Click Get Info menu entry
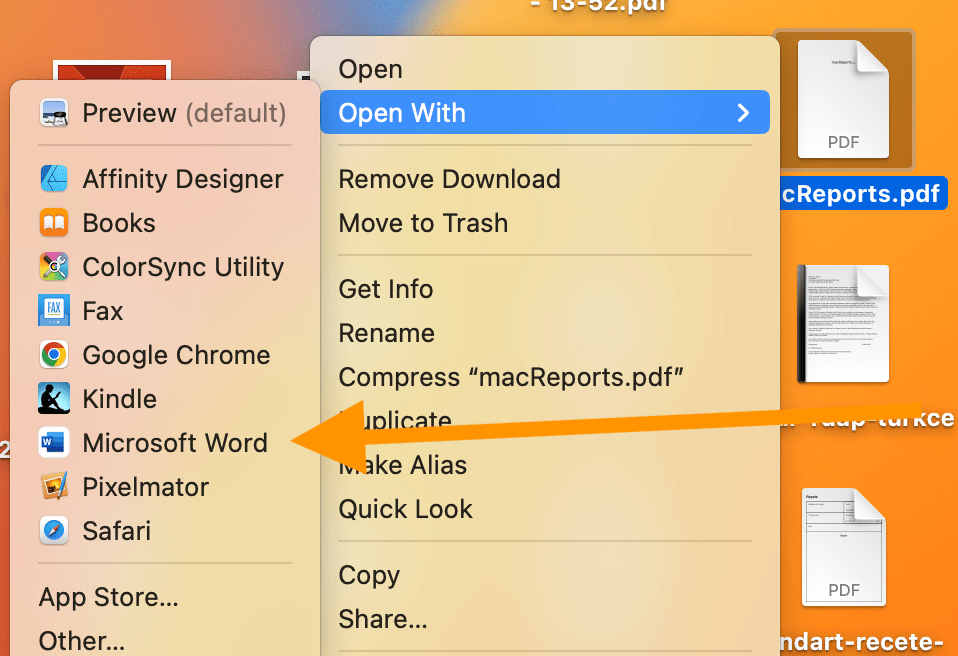Image resolution: width=958 pixels, height=656 pixels. [x=386, y=290]
